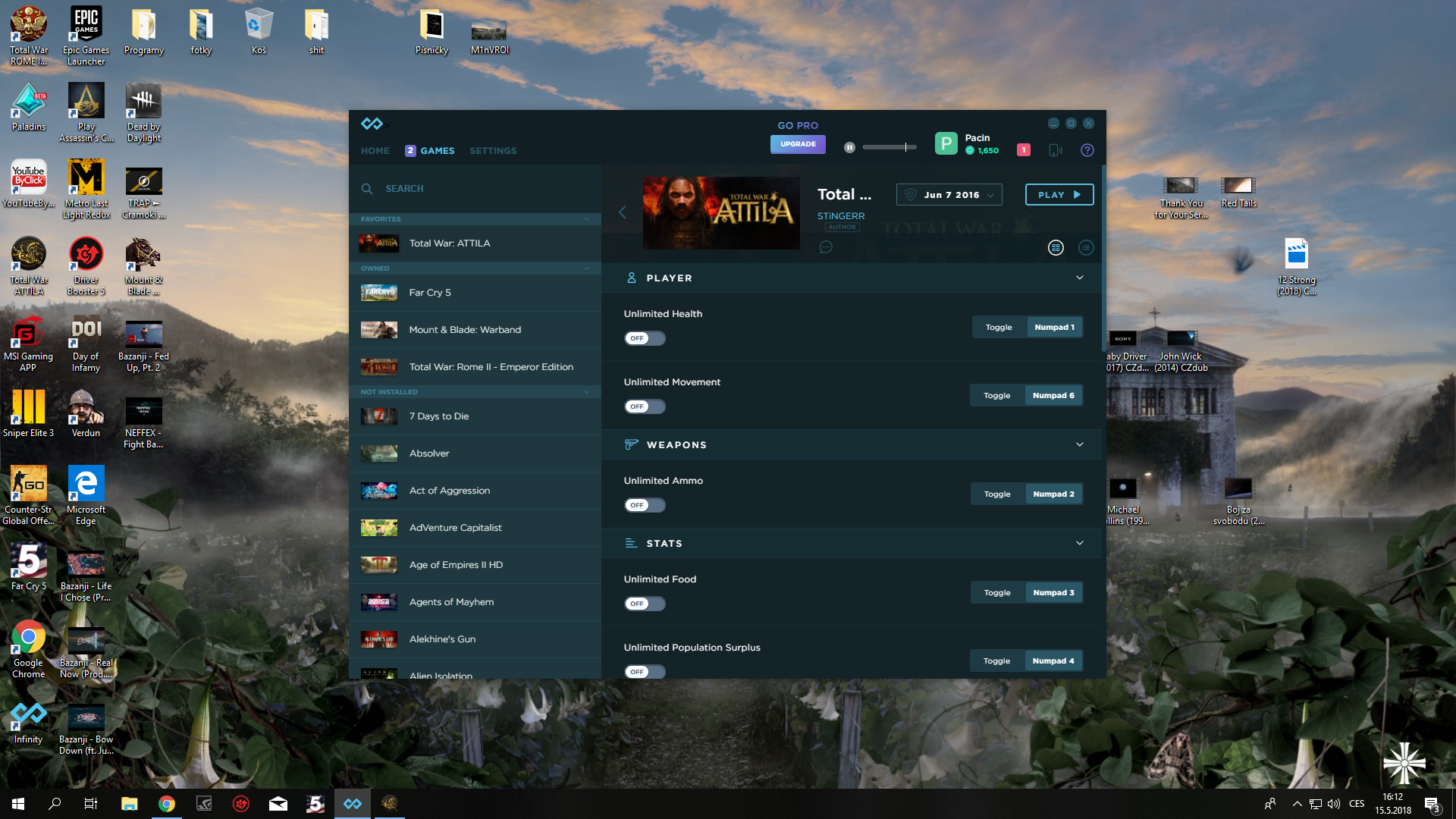Open Google Chrome from the taskbar

[167, 803]
